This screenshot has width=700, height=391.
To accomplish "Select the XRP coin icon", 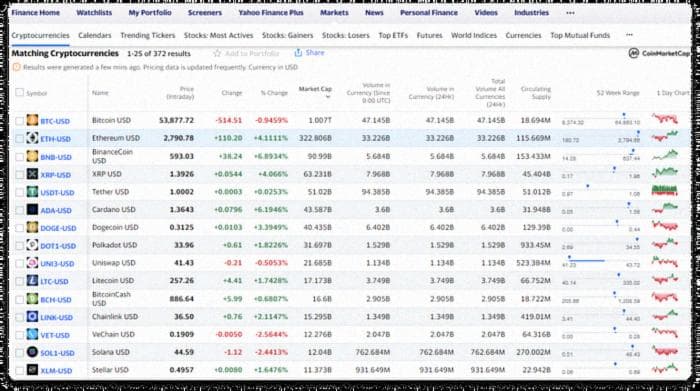I will coord(32,174).
